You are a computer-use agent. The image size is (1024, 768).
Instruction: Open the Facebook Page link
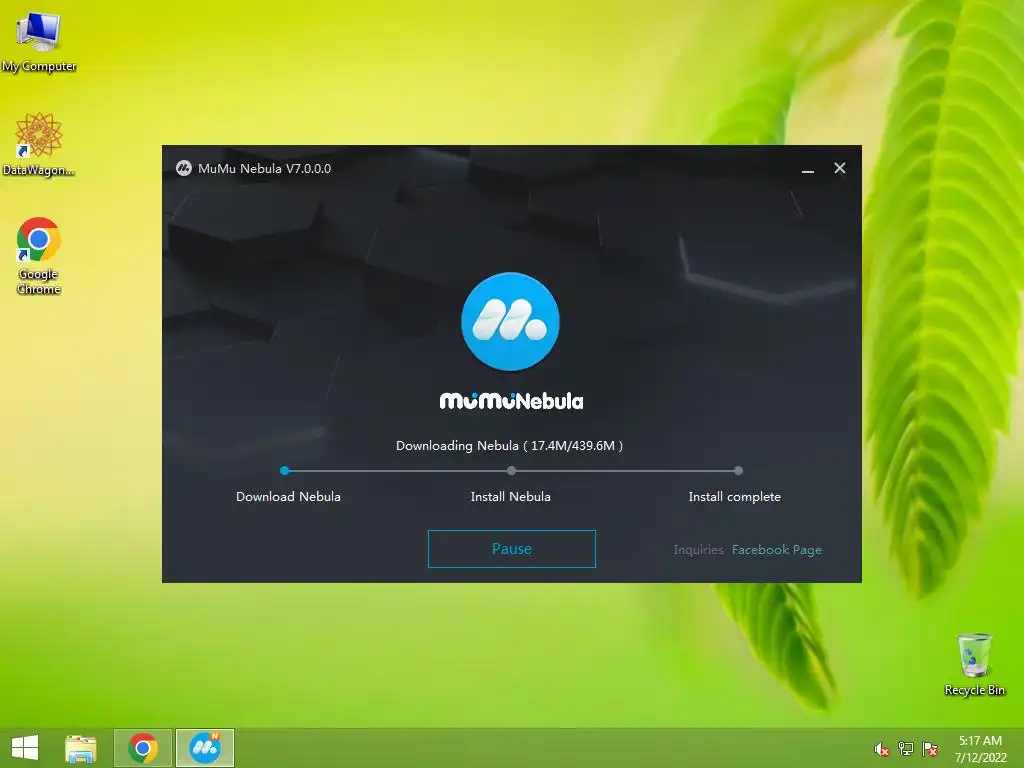pos(776,550)
